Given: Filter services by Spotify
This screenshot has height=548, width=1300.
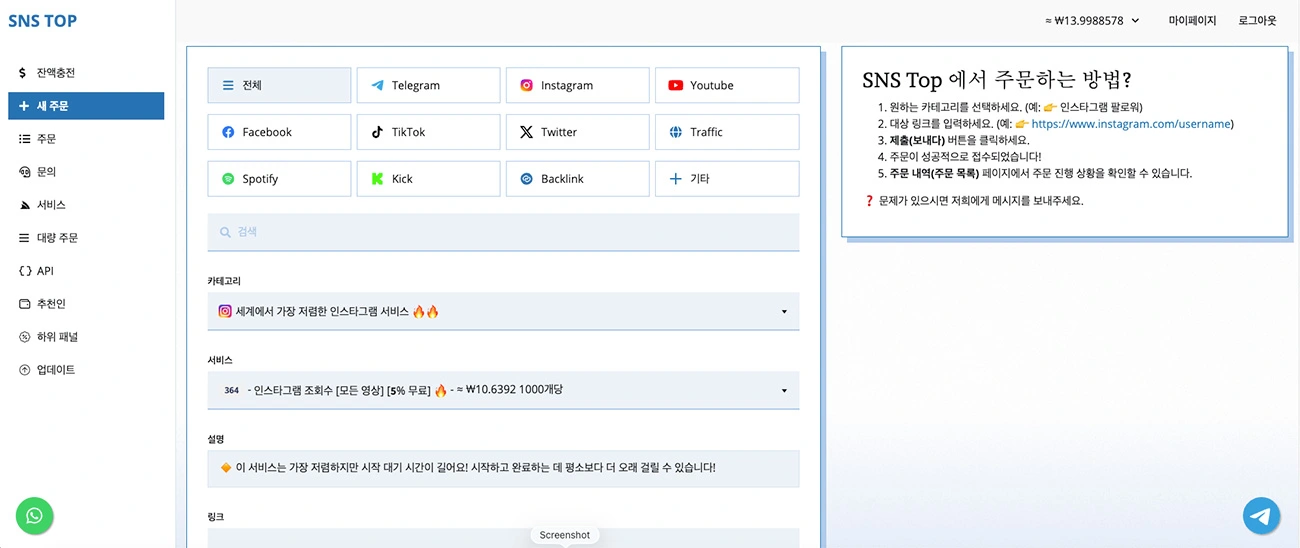Looking at the screenshot, I should pyautogui.click(x=279, y=179).
